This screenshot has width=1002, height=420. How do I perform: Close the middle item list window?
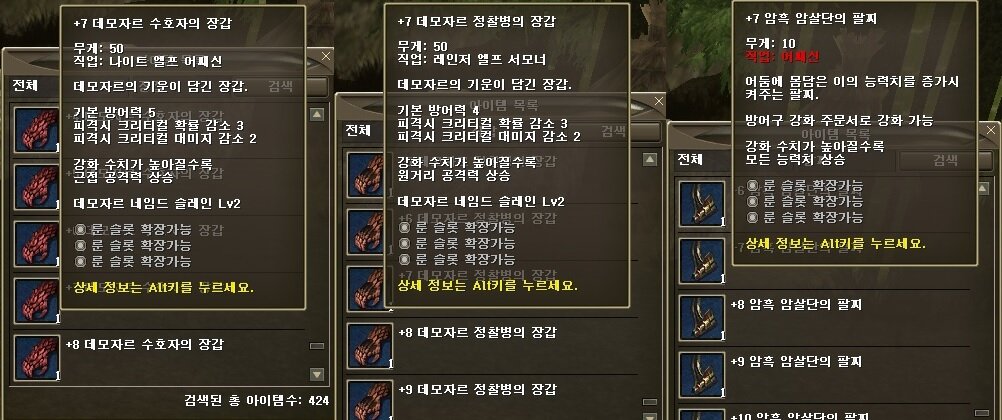pyautogui.click(x=659, y=100)
